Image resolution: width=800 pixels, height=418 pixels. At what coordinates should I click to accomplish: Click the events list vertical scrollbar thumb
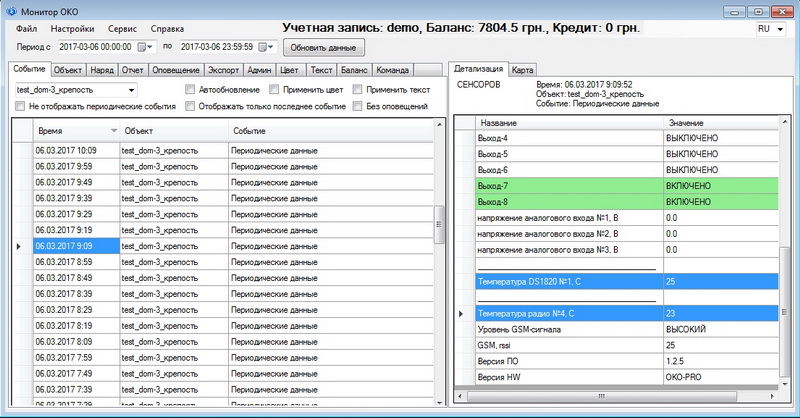[439, 224]
